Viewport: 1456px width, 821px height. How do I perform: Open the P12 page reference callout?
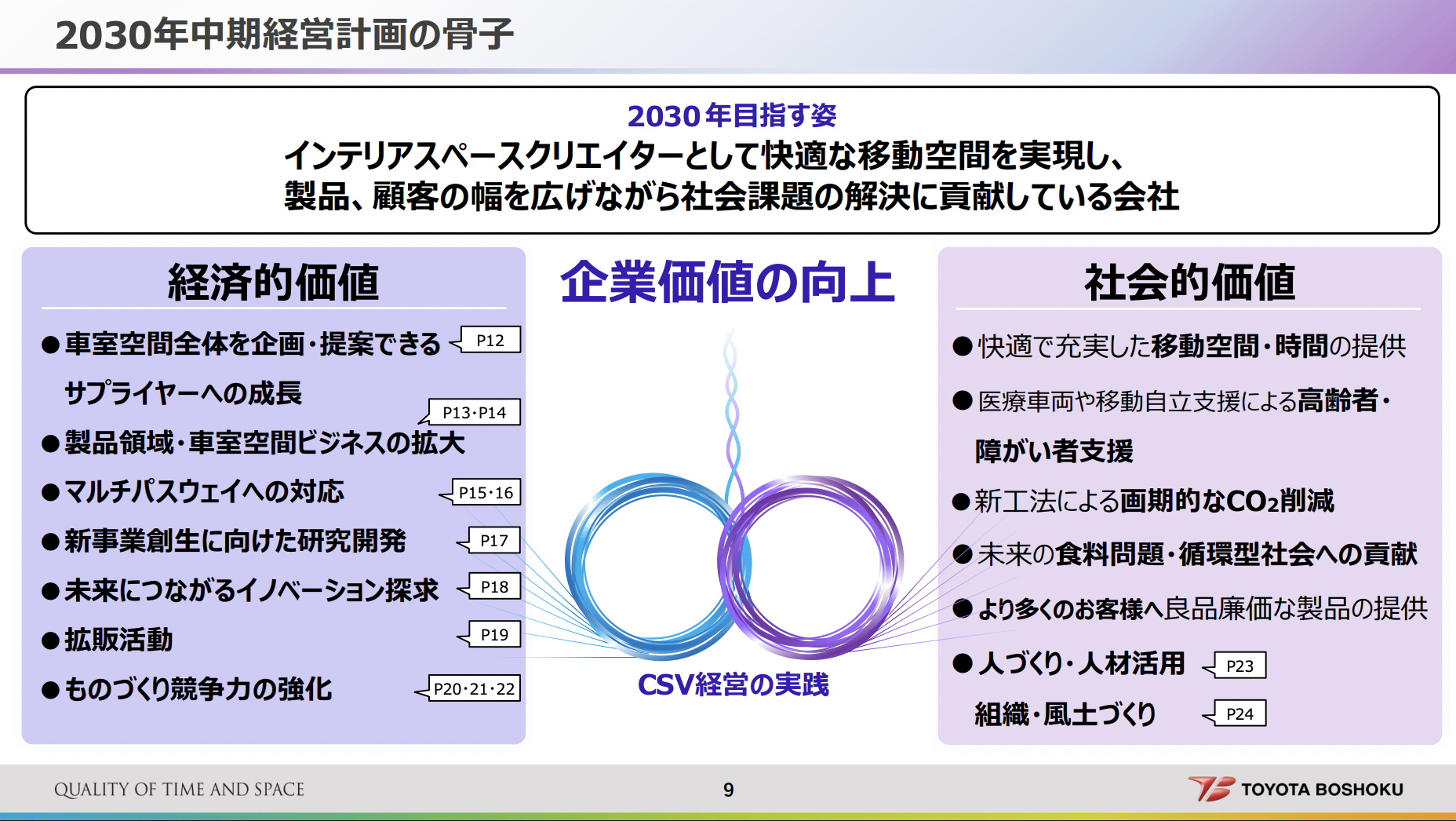[x=490, y=340]
